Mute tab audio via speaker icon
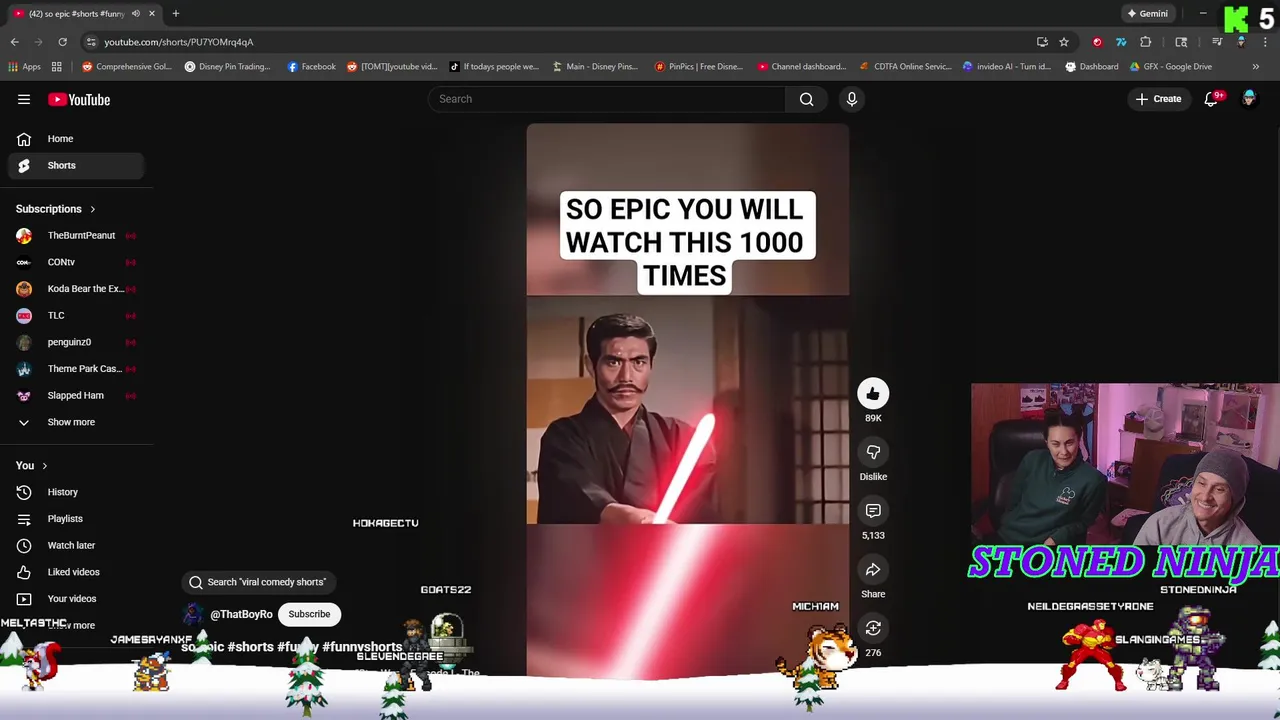 (136, 14)
